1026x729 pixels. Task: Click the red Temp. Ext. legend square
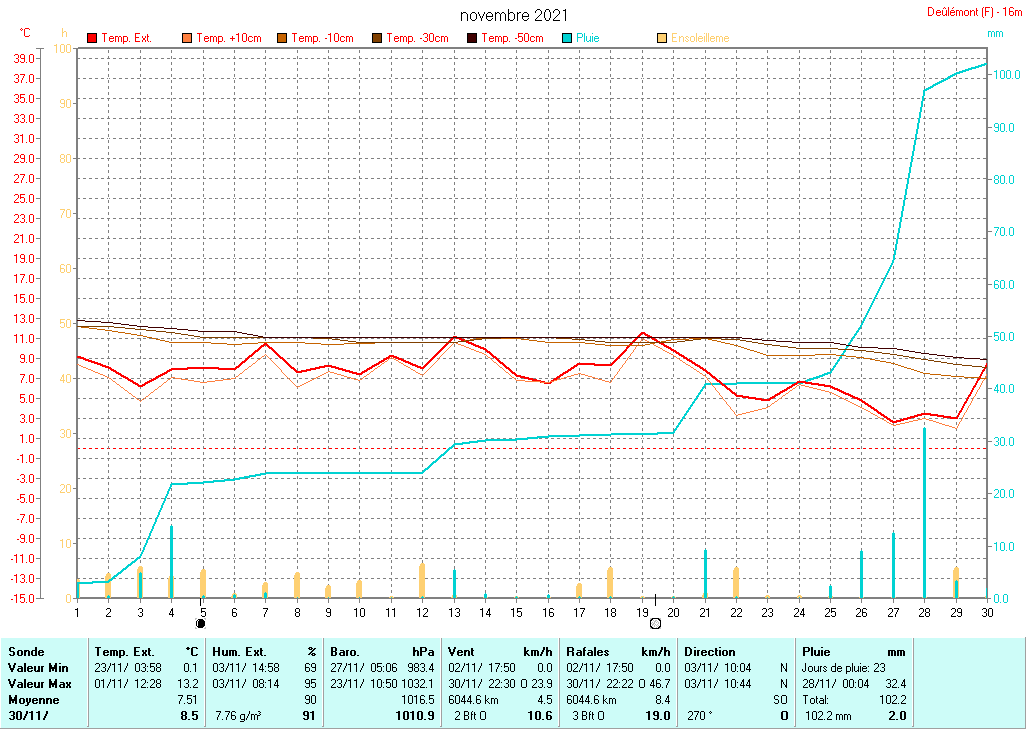93,38
